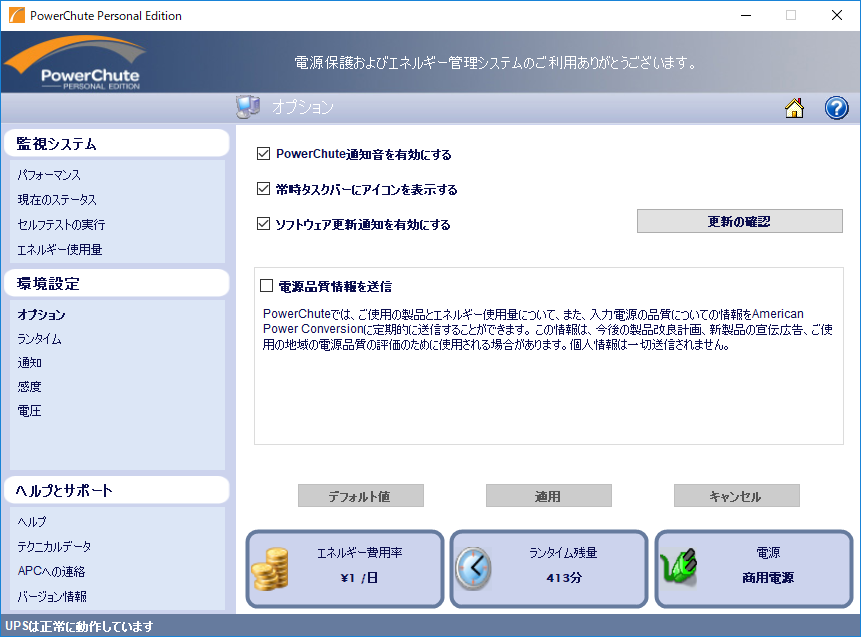The width and height of the screenshot is (861, 637).
Task: Click the computer monitor オプション header icon
Action: click(248, 107)
